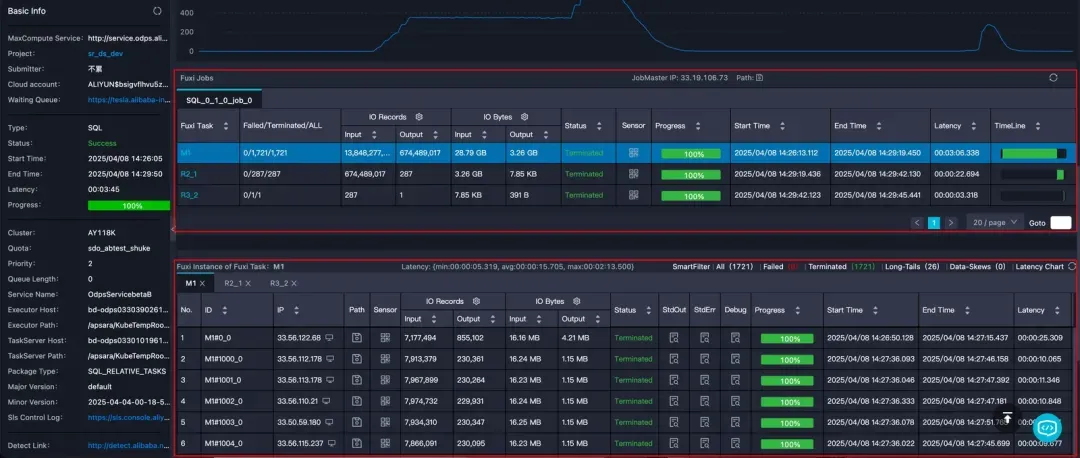Switch to the R2_1 instance tab
1080x458 pixels.
[x=234, y=283]
